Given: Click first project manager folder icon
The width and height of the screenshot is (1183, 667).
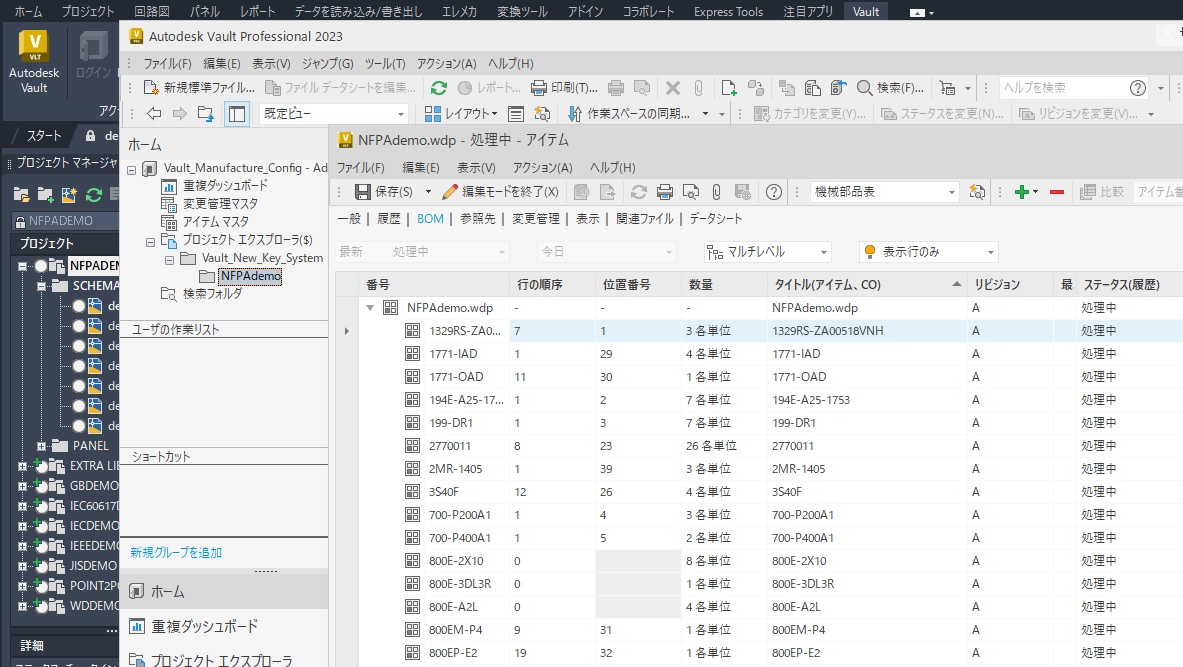Looking at the screenshot, I should (x=21, y=195).
